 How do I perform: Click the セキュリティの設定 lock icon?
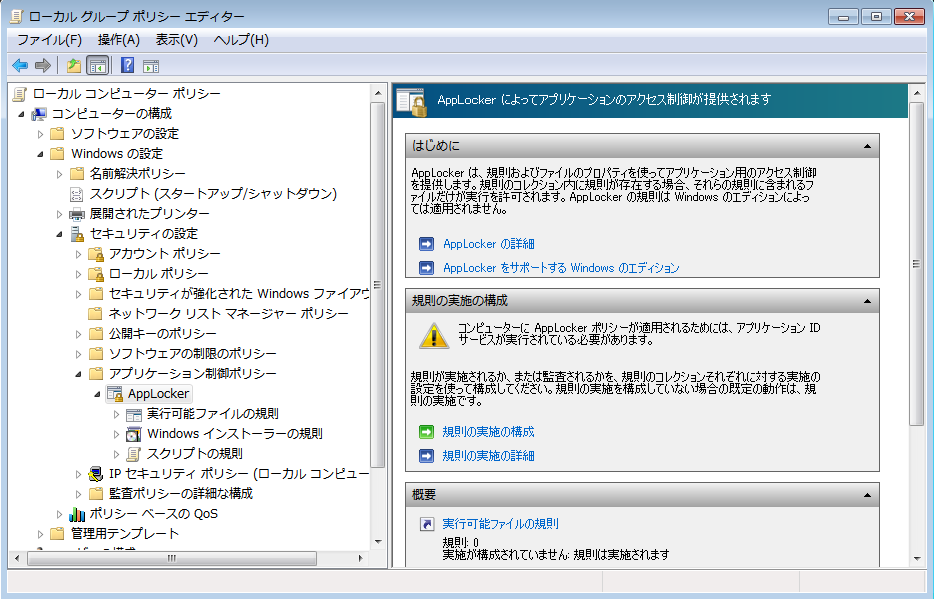pyautogui.click(x=77, y=234)
